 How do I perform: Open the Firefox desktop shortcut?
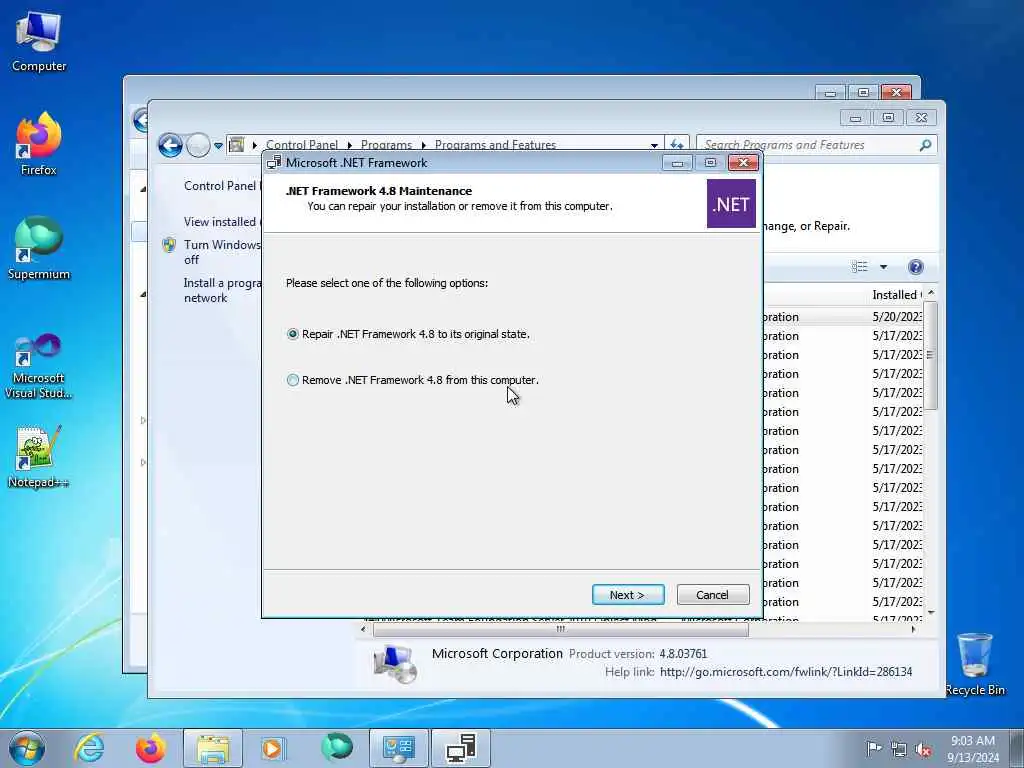(x=39, y=144)
